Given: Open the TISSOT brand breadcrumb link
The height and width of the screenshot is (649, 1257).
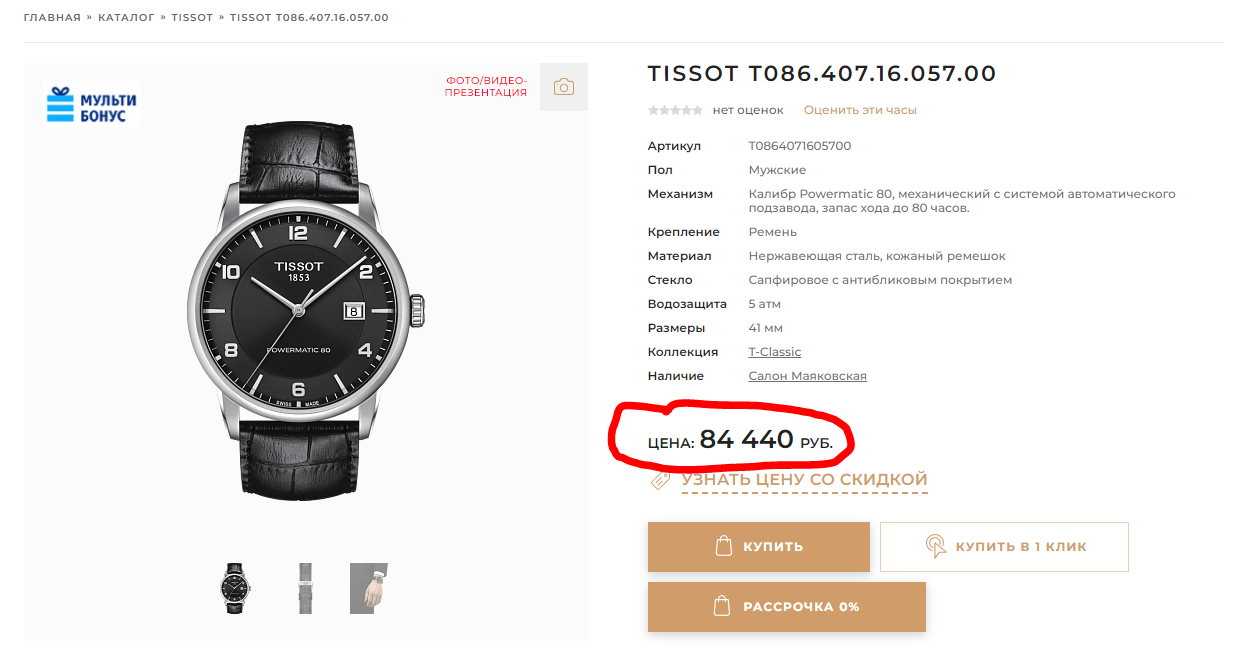Looking at the screenshot, I should (192, 18).
